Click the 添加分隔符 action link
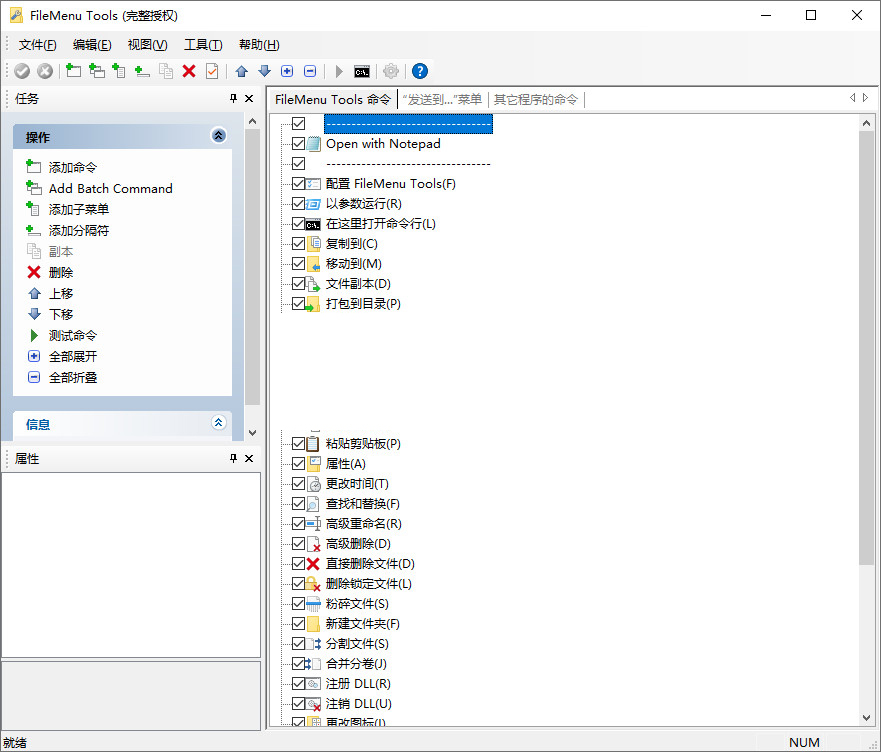The width and height of the screenshot is (881, 752). point(79,231)
